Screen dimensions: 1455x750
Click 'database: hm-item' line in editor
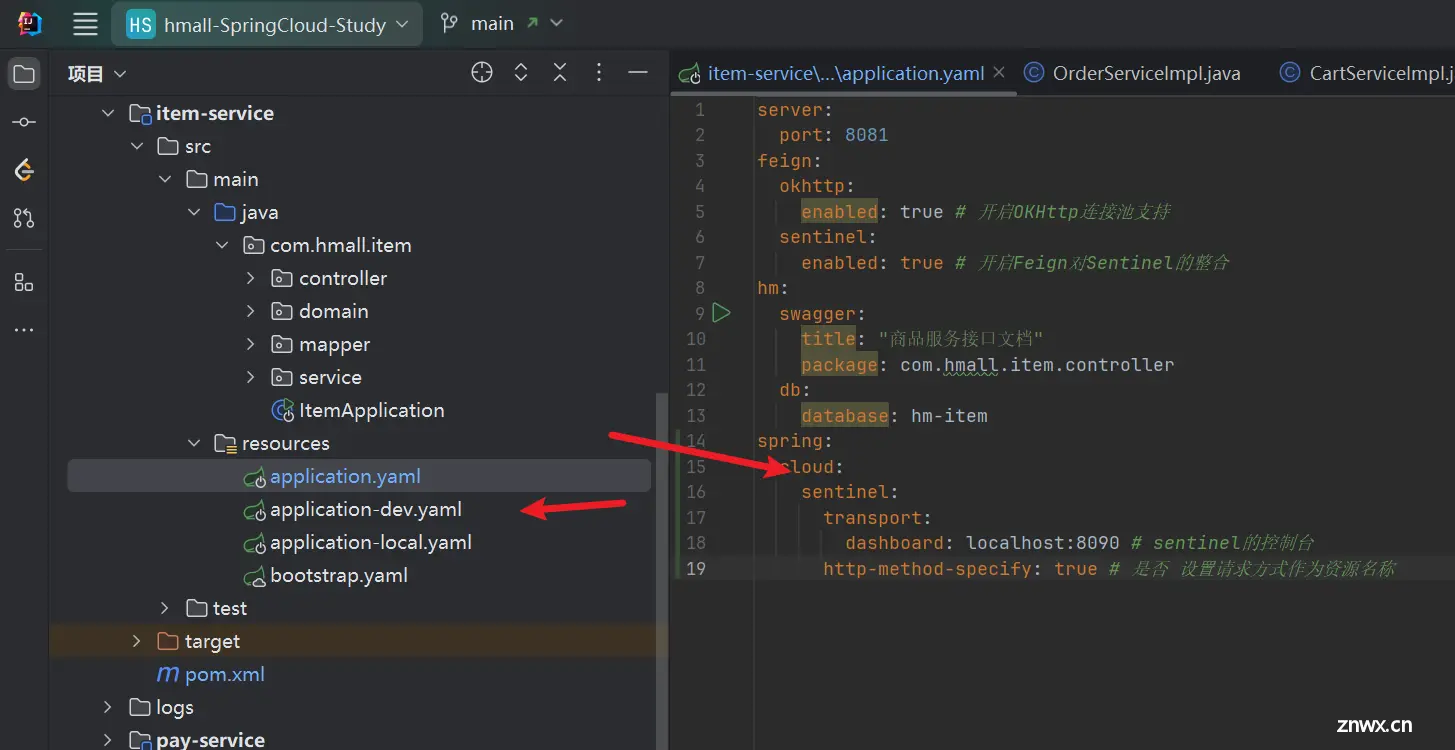[894, 416]
